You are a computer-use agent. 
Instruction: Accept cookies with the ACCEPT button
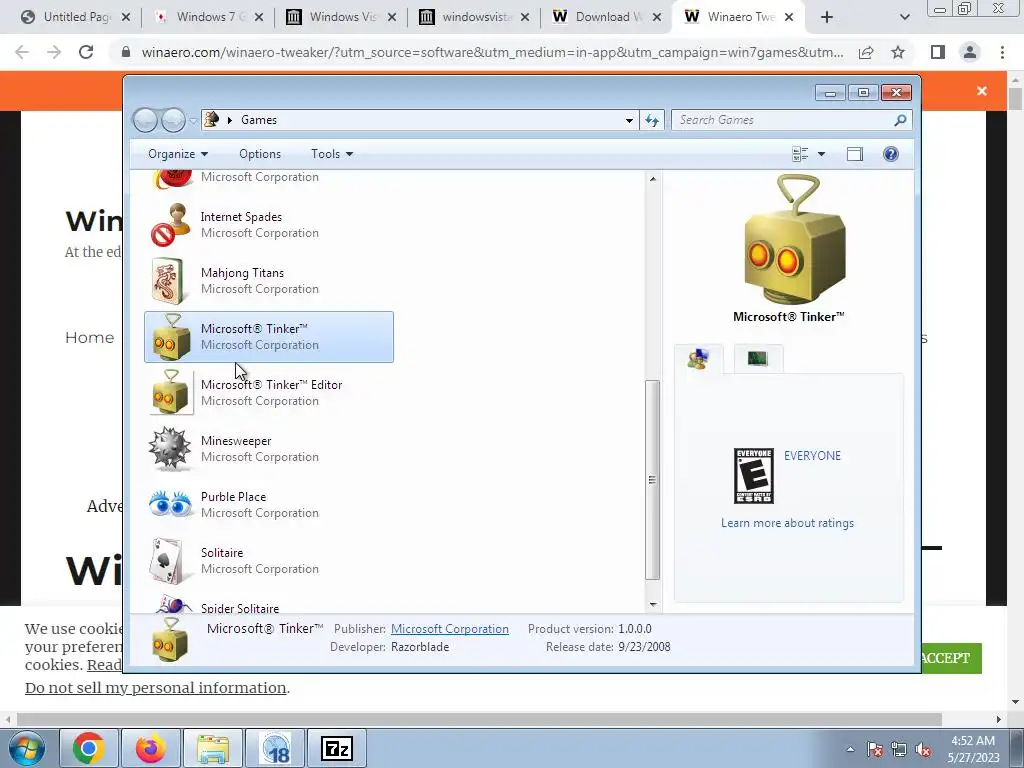[x=951, y=658]
